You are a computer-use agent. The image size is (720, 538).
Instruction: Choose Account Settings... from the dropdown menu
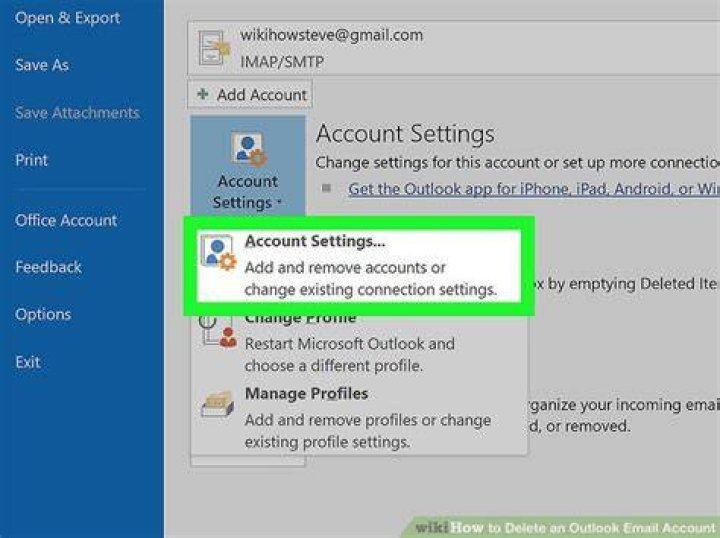pyautogui.click(x=359, y=266)
